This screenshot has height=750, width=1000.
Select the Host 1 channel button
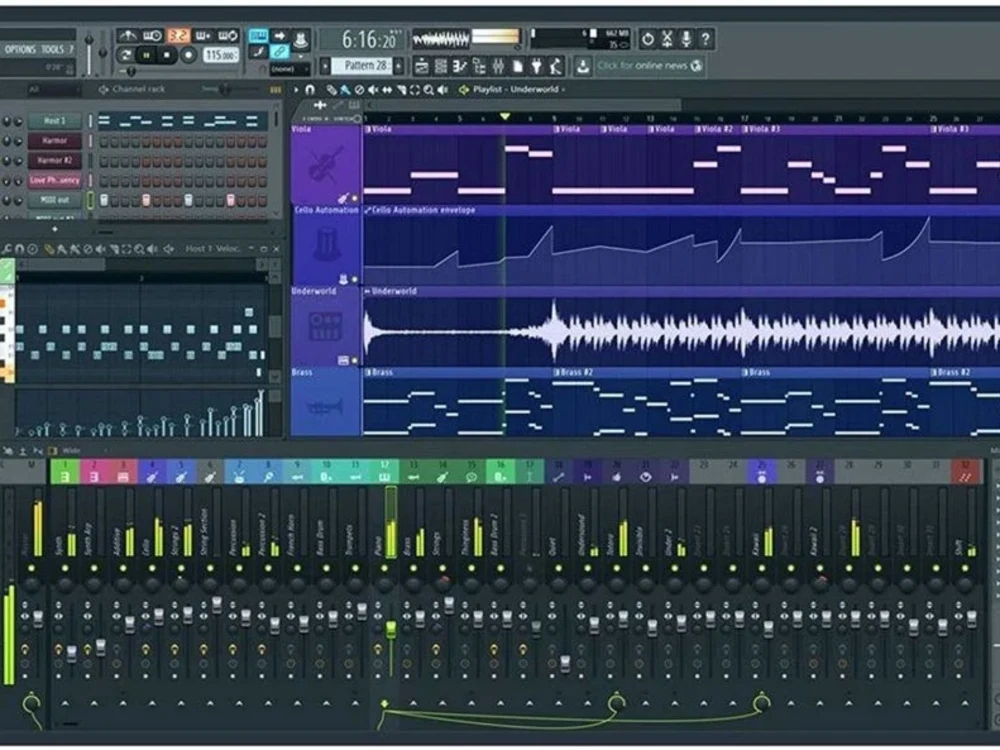pos(55,121)
